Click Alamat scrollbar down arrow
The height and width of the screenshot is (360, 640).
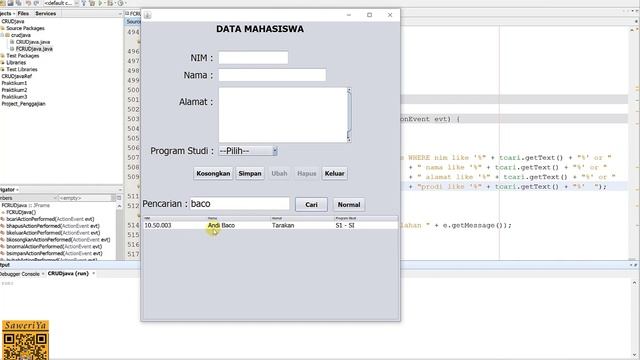click(349, 140)
